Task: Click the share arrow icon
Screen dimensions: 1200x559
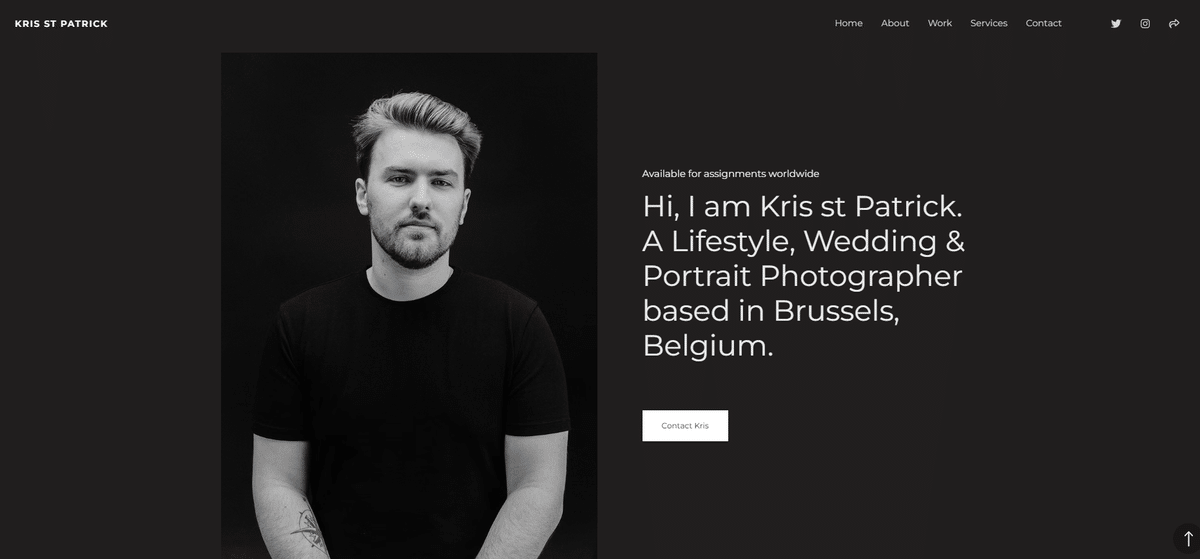Action: pos(1174,23)
